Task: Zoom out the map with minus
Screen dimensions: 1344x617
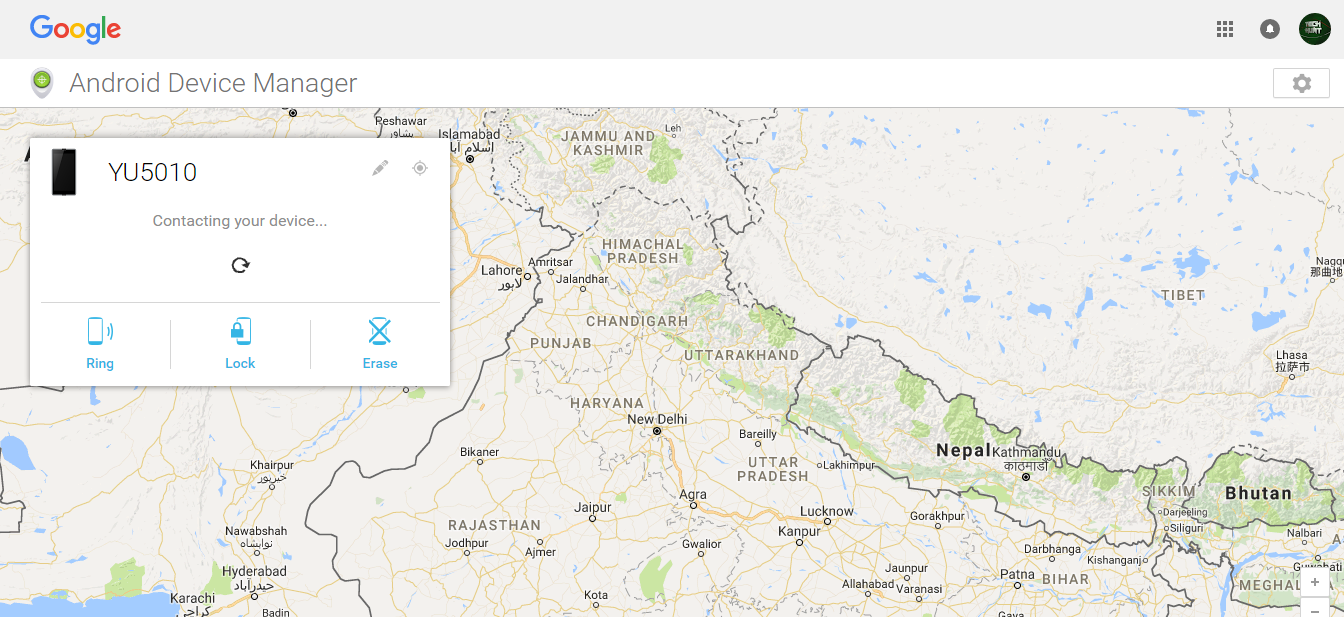Action: tap(1314, 608)
